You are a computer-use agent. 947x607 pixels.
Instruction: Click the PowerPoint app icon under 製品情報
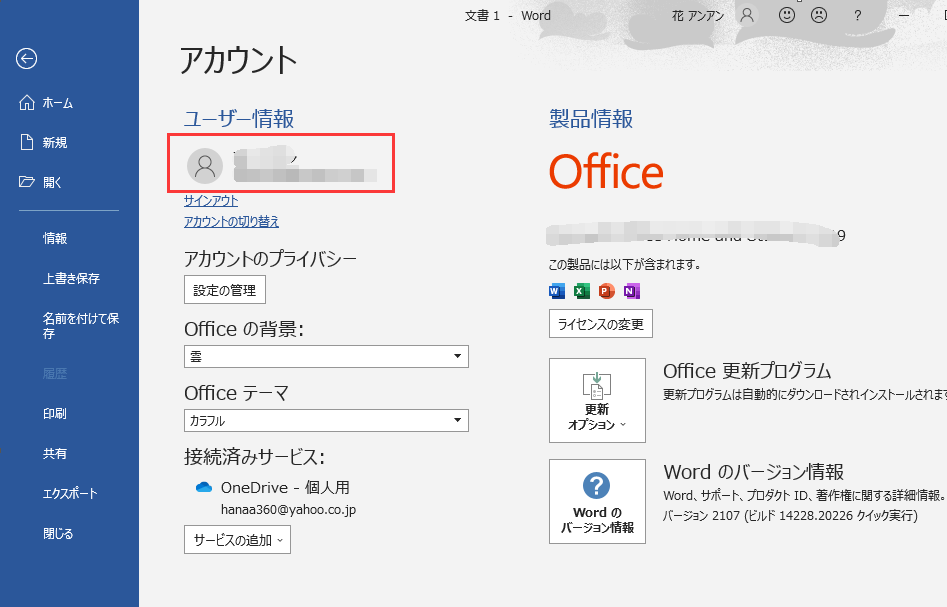[606, 291]
